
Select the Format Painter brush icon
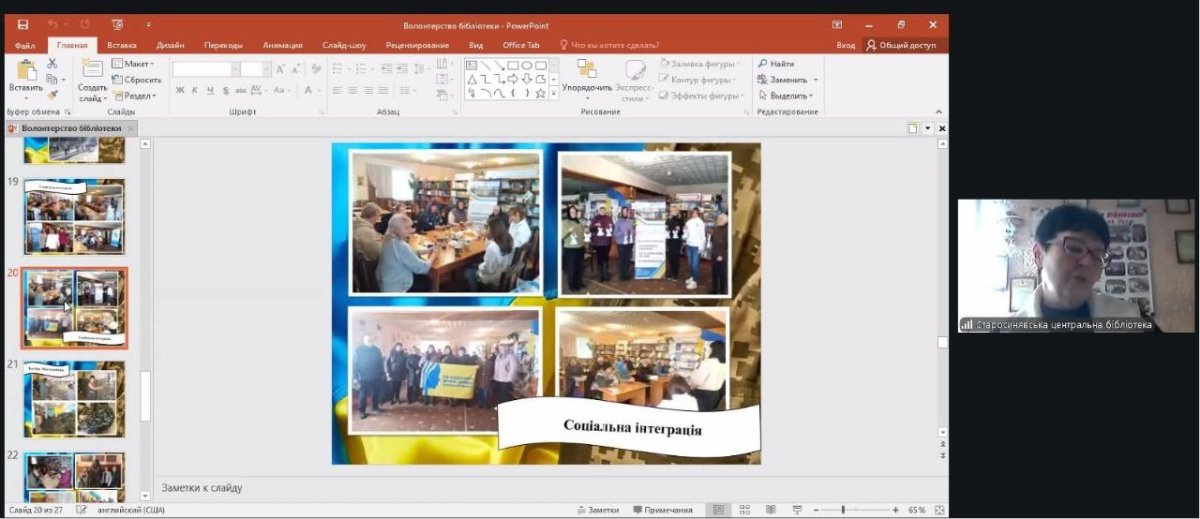[x=52, y=96]
